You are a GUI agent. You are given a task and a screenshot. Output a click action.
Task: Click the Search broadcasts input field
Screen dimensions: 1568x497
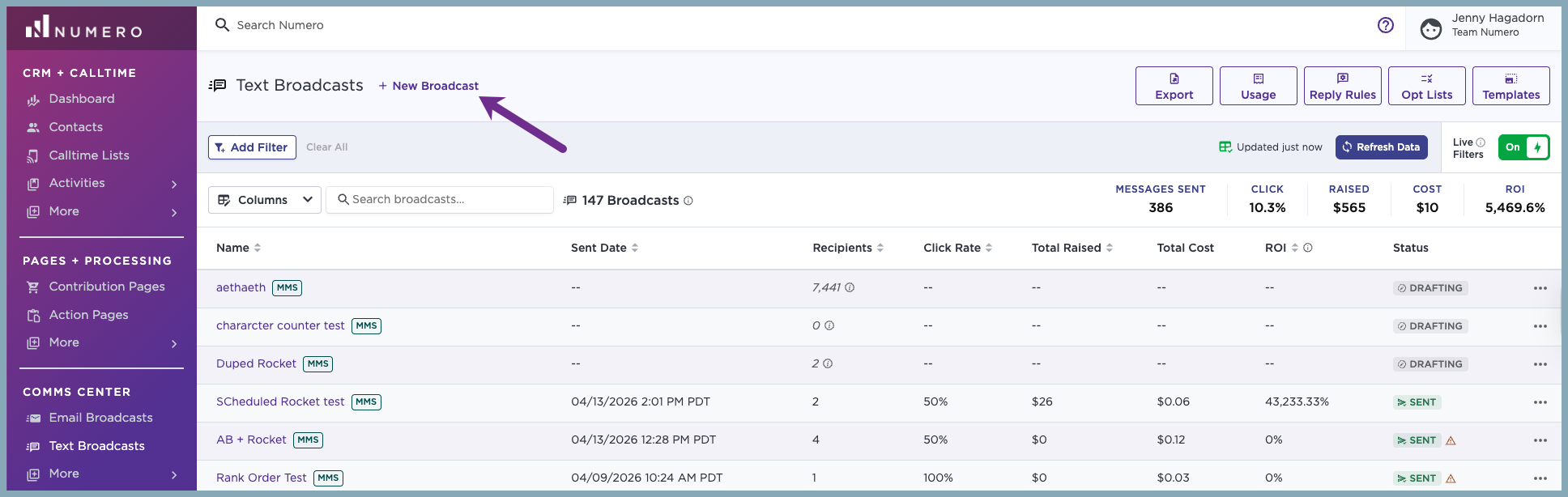pyautogui.click(x=440, y=200)
